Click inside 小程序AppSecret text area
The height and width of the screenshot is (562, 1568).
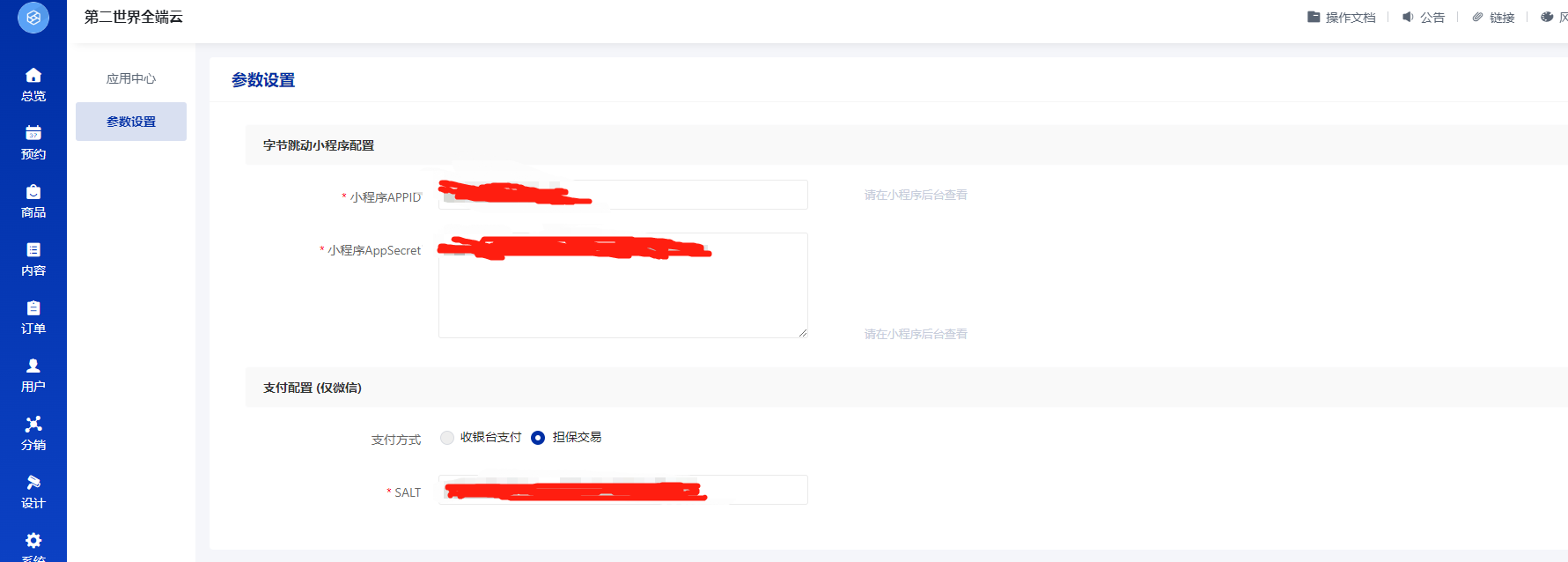pos(623,285)
